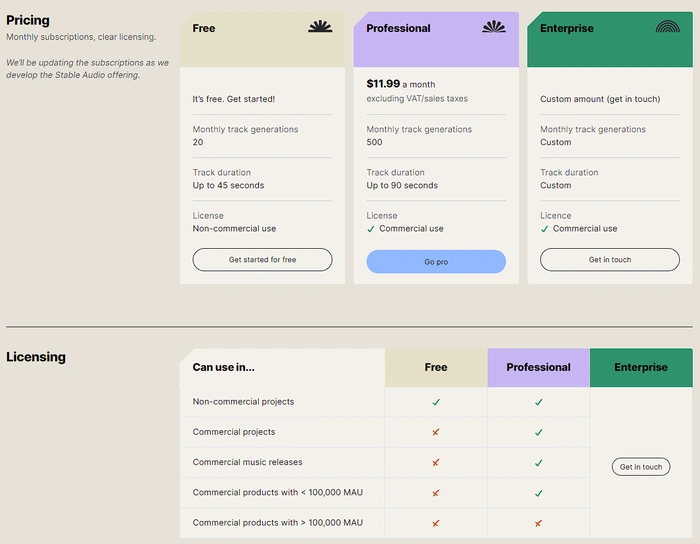Select the Enterprise column header in Licensing table
Image resolution: width=700 pixels, height=544 pixels.
click(642, 367)
